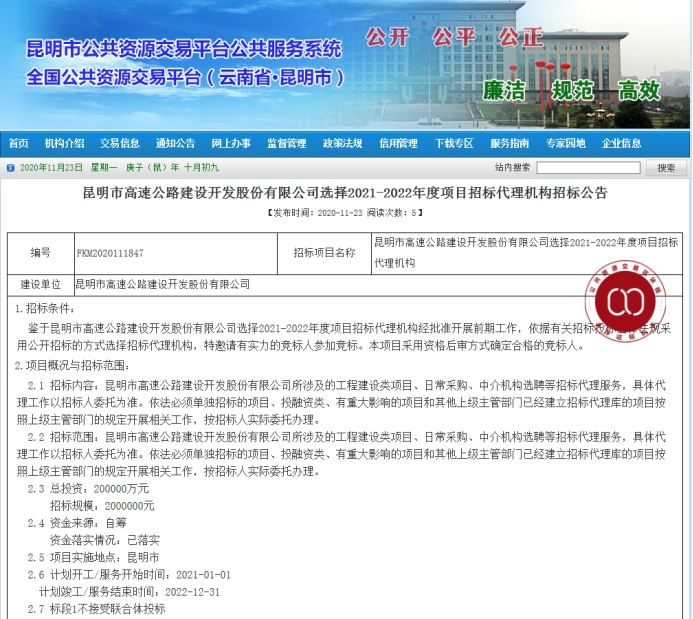Click the small blue icon beside the date
Viewport: 693px width, 619px height.
coord(10,168)
